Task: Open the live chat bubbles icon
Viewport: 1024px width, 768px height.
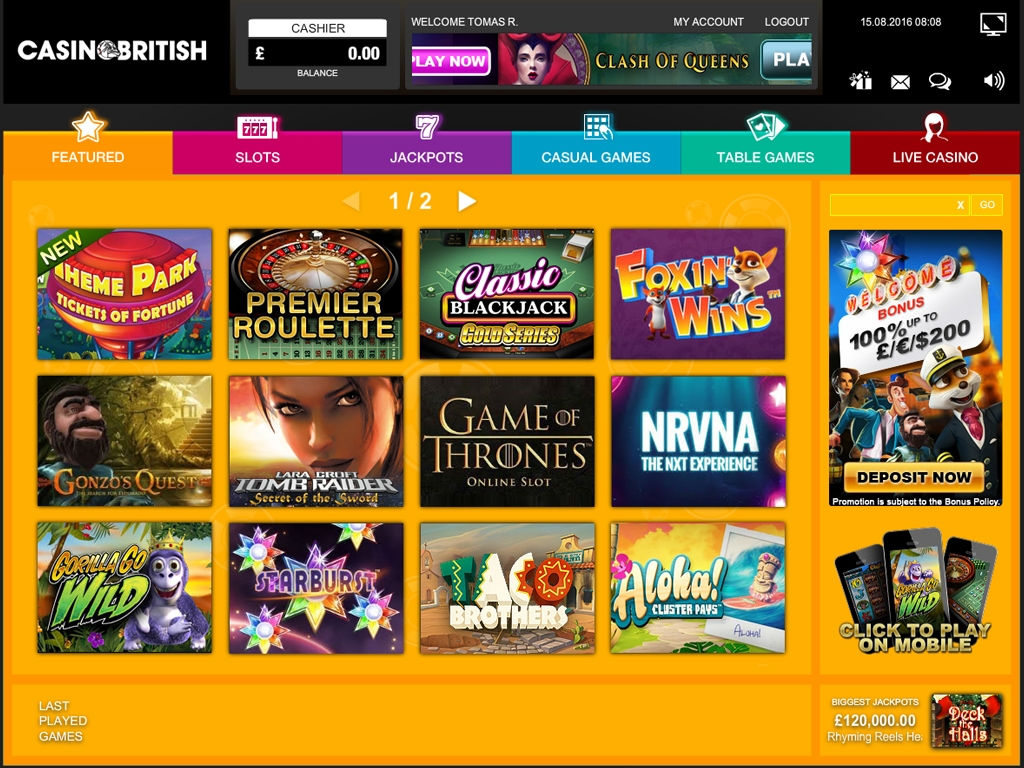Action: [x=940, y=81]
